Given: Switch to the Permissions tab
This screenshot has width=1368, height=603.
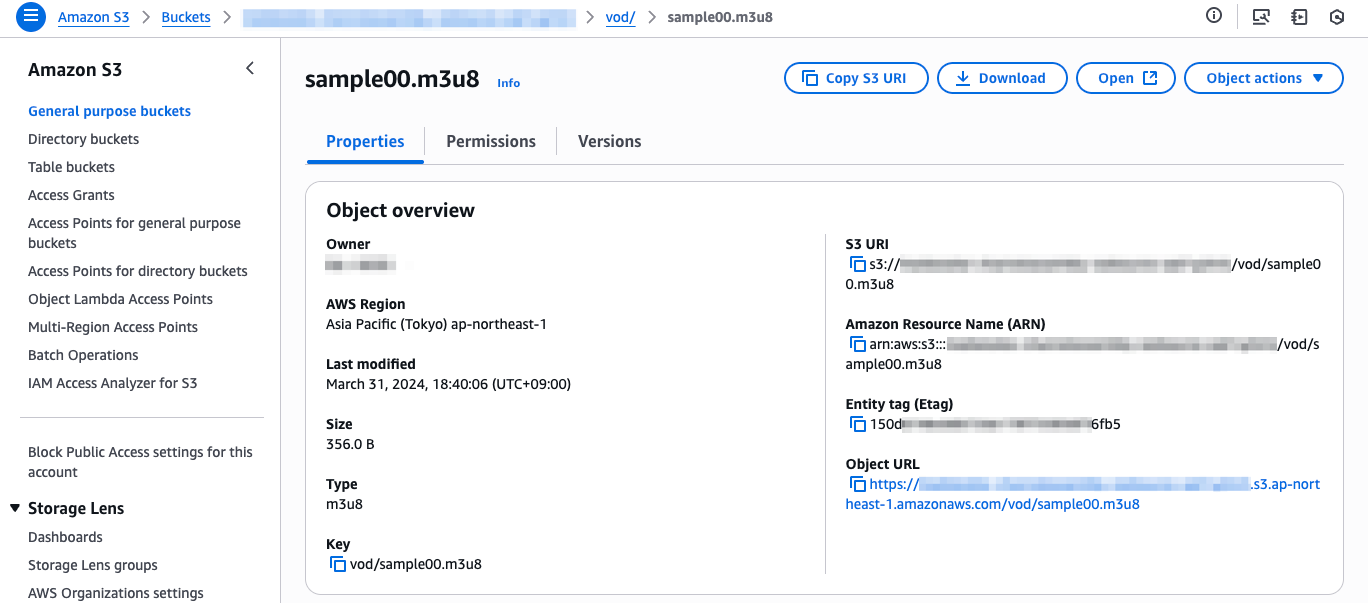Looking at the screenshot, I should (x=491, y=141).
